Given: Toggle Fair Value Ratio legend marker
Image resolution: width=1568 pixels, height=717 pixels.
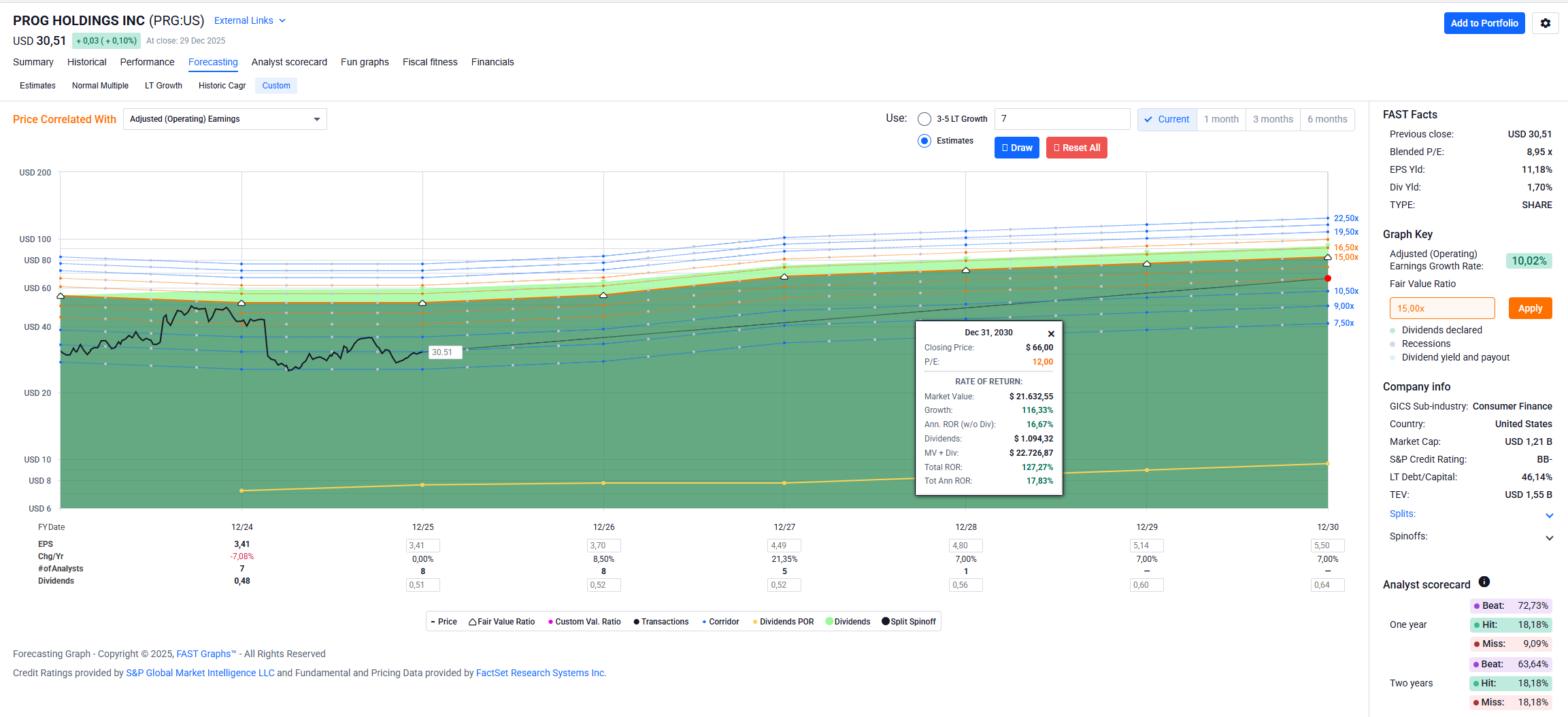Looking at the screenshot, I should 472,622.
